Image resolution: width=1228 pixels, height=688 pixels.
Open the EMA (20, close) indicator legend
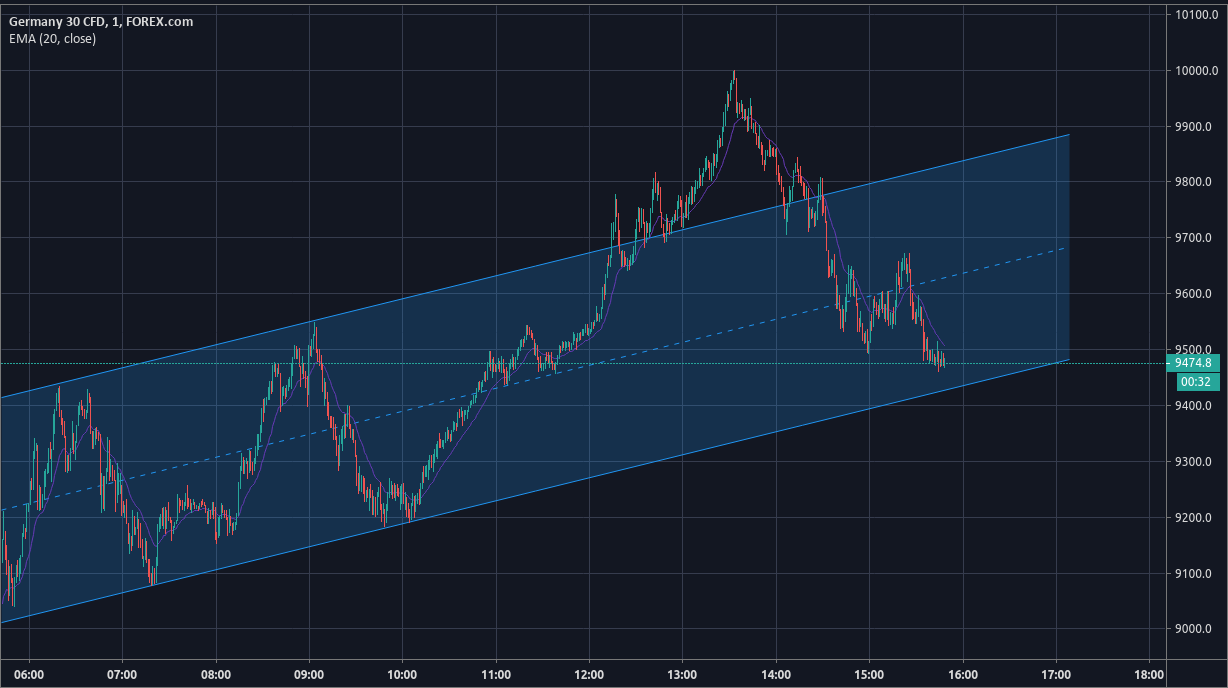point(53,41)
